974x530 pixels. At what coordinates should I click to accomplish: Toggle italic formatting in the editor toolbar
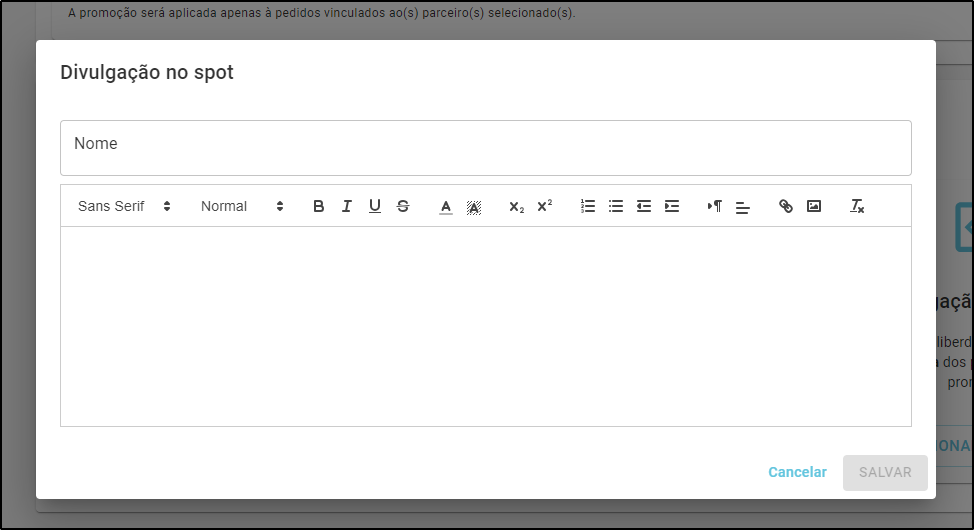347,206
